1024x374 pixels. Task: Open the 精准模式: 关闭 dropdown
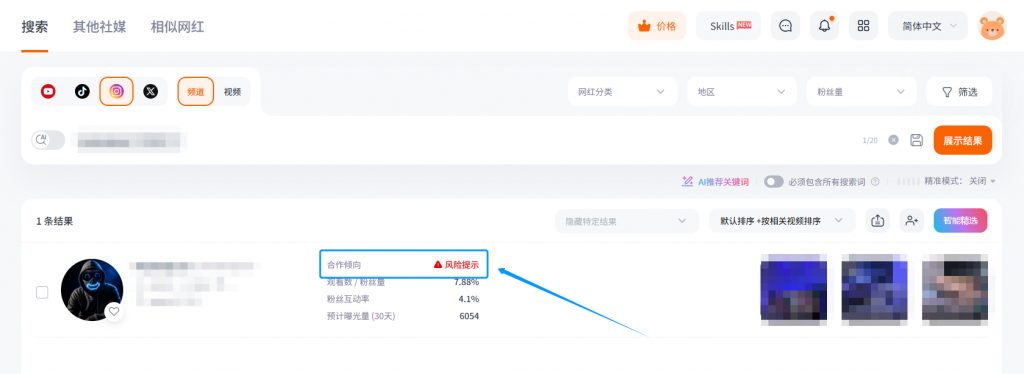point(960,181)
